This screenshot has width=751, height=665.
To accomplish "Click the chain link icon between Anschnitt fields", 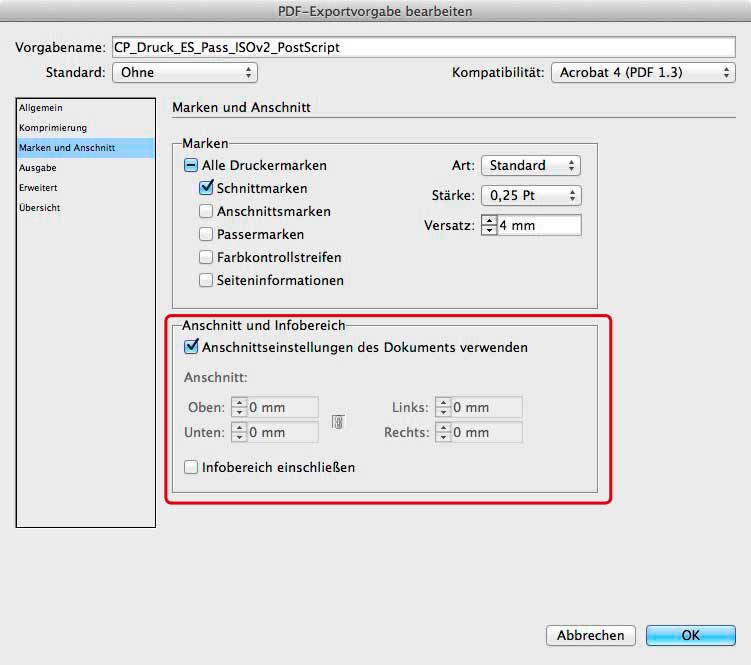I will [338, 422].
